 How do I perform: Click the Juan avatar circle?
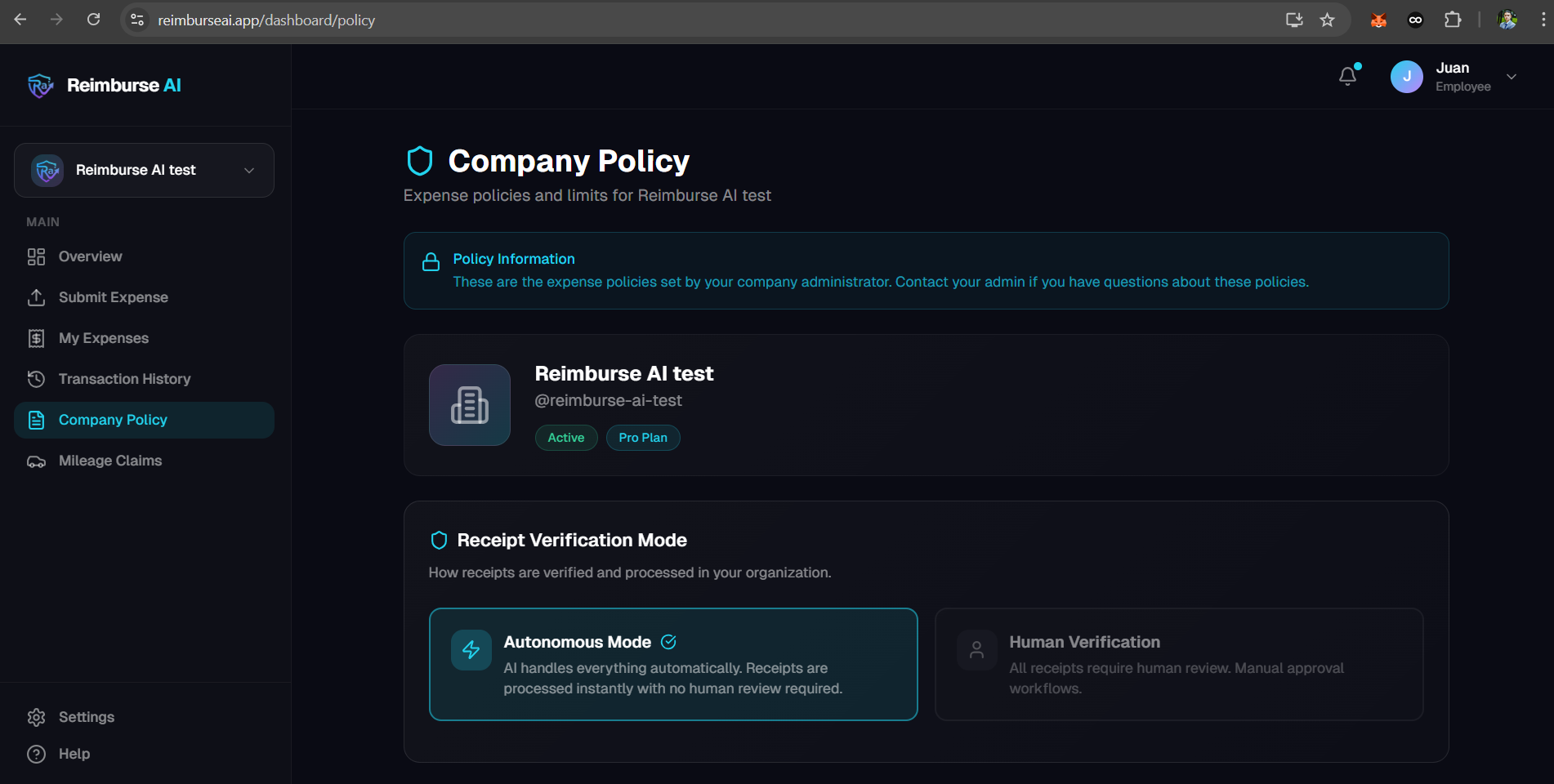click(1406, 77)
